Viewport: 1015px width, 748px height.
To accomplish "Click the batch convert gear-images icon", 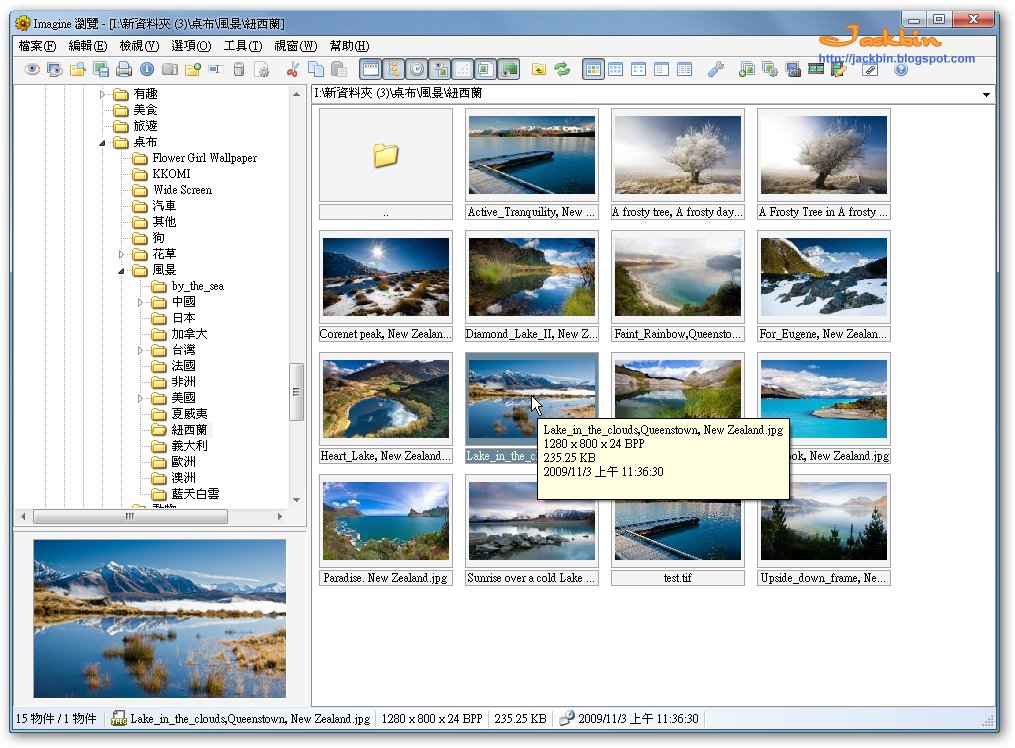I will tap(770, 69).
